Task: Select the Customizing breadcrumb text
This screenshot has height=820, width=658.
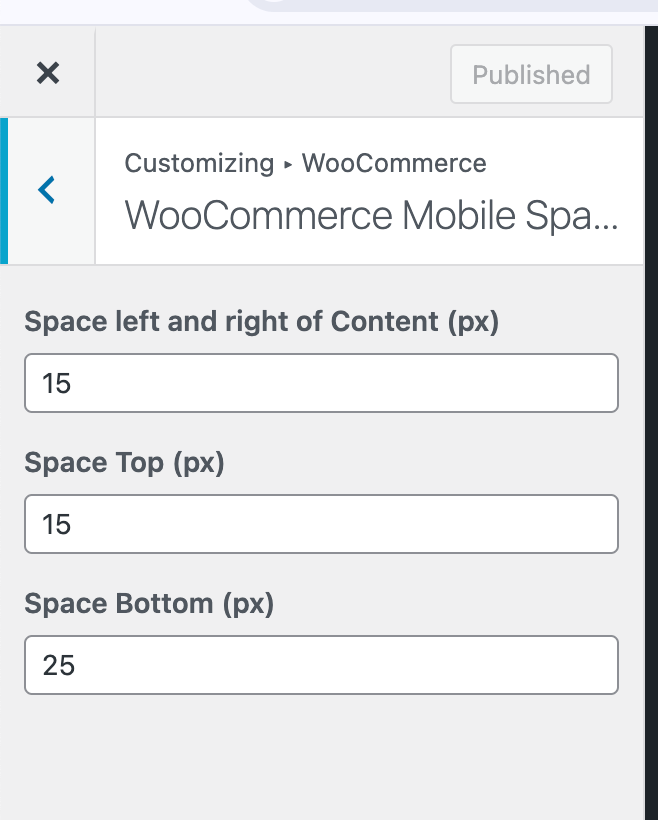Action: tap(200, 163)
